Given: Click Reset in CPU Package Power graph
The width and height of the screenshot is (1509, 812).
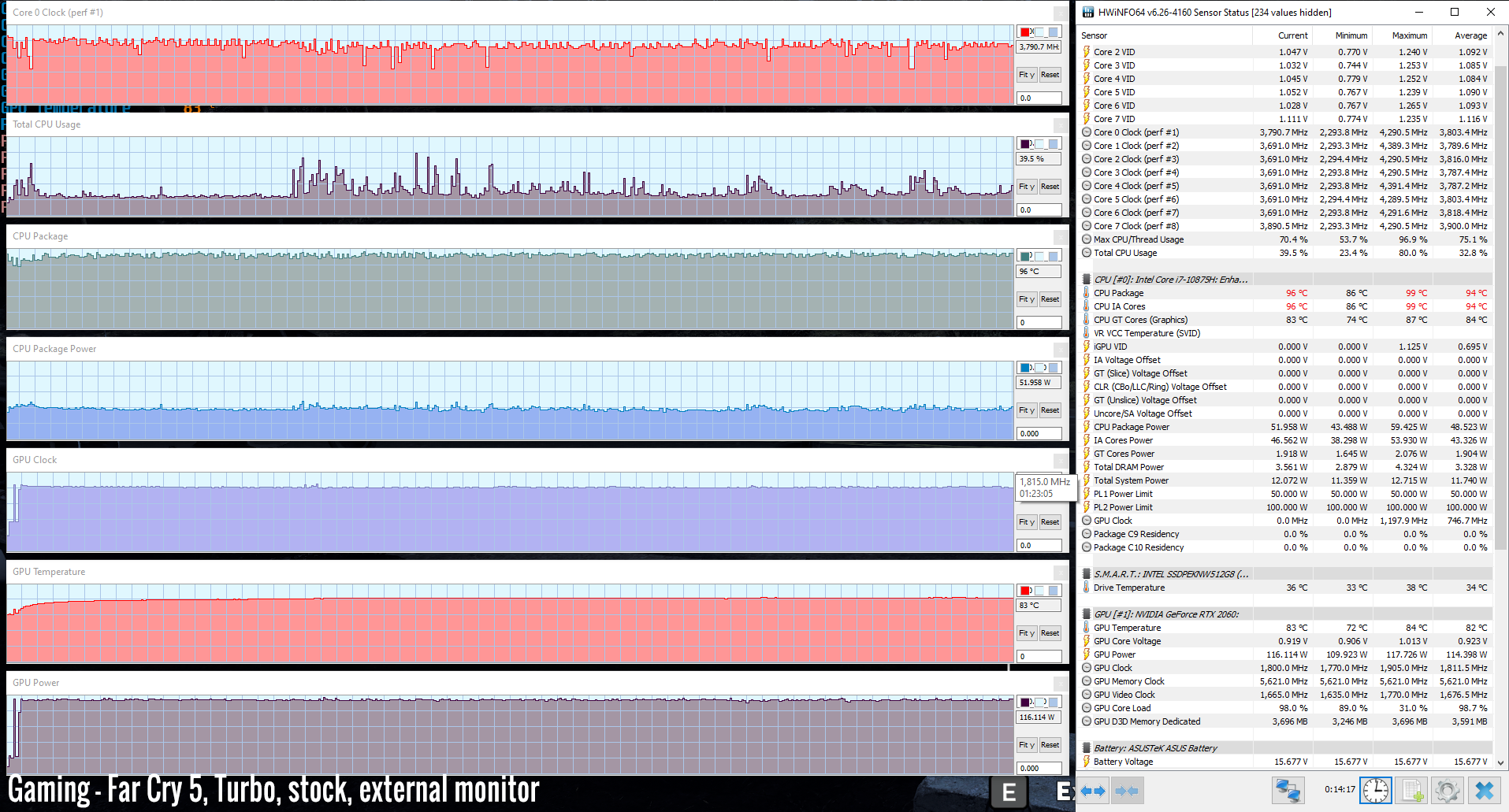Looking at the screenshot, I should 1050,410.
